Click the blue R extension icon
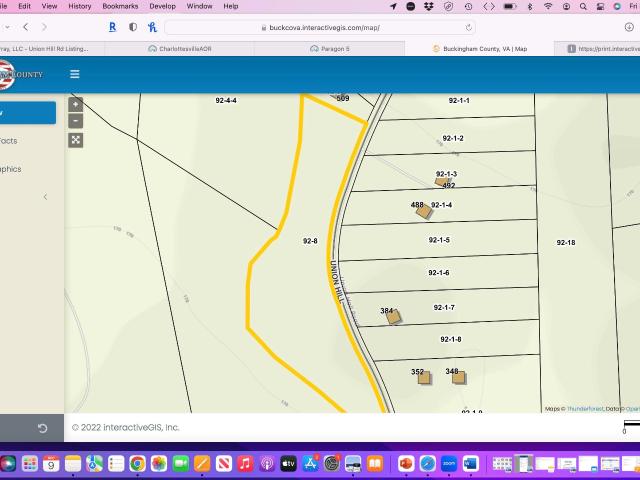The image size is (640, 480). (112, 27)
